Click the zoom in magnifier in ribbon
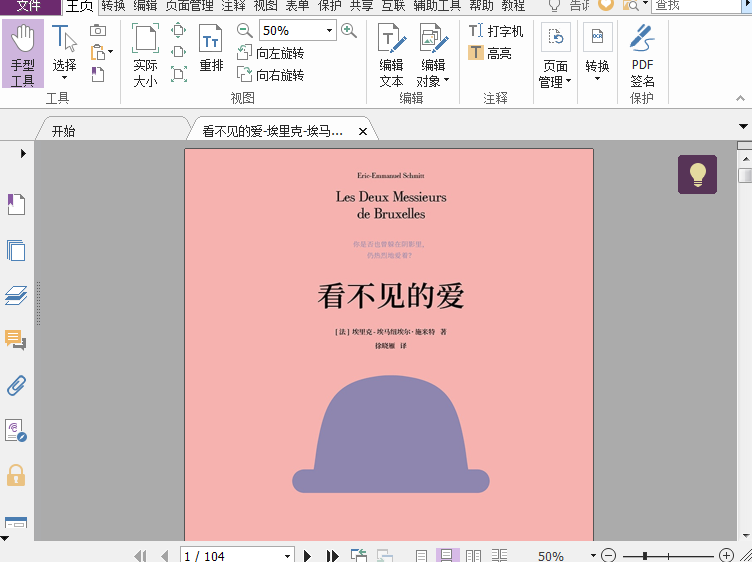The image size is (752, 562). point(349,31)
